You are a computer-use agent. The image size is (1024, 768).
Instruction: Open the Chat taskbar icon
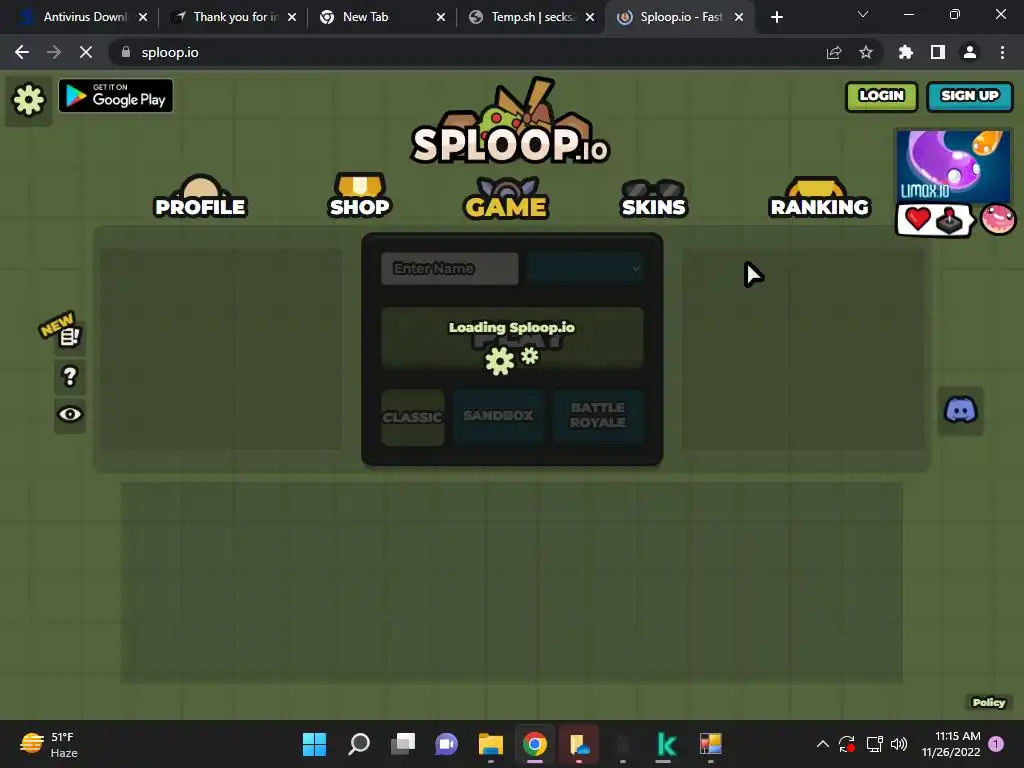point(447,744)
